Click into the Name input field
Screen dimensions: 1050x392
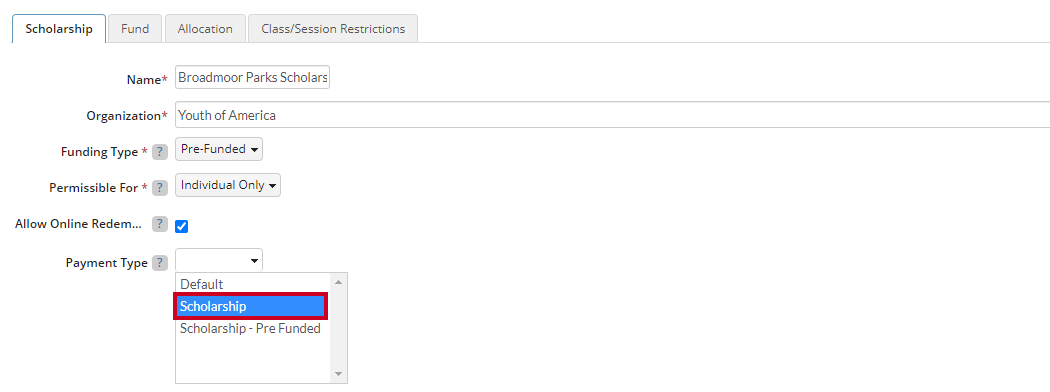click(252, 77)
